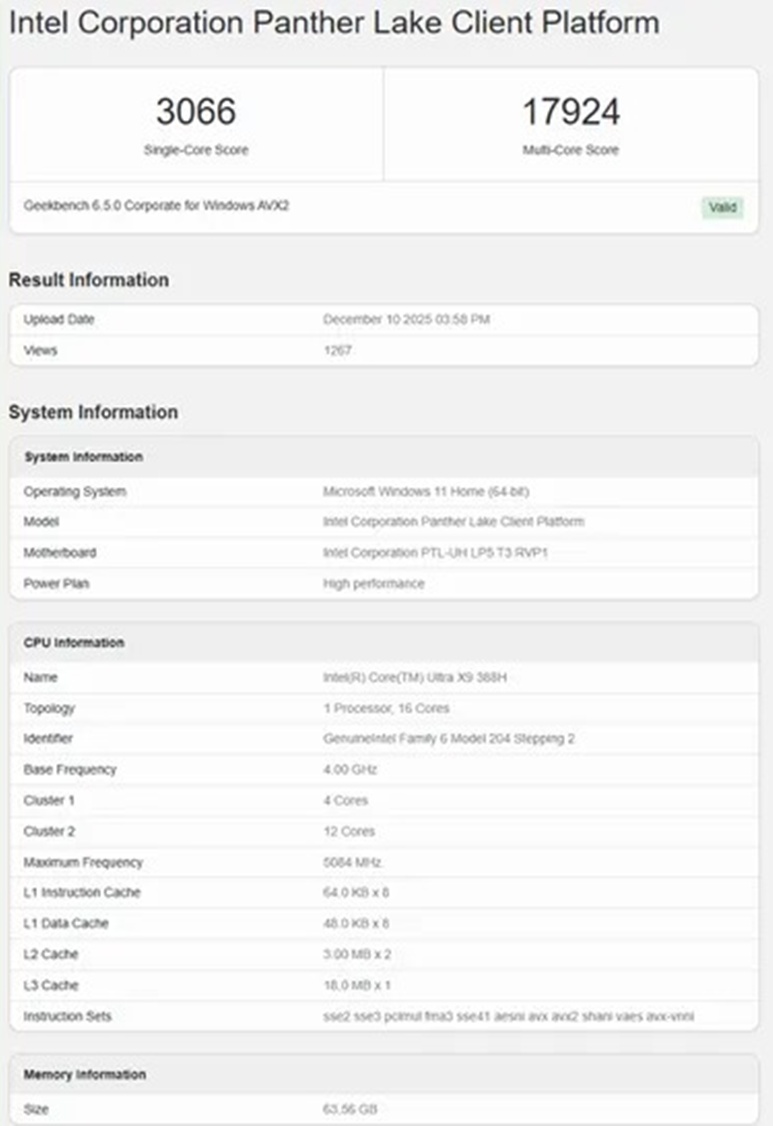The image size is (773, 1126).
Task: Click the L3 Cache value 18.0 MB
Action: [x=357, y=985]
